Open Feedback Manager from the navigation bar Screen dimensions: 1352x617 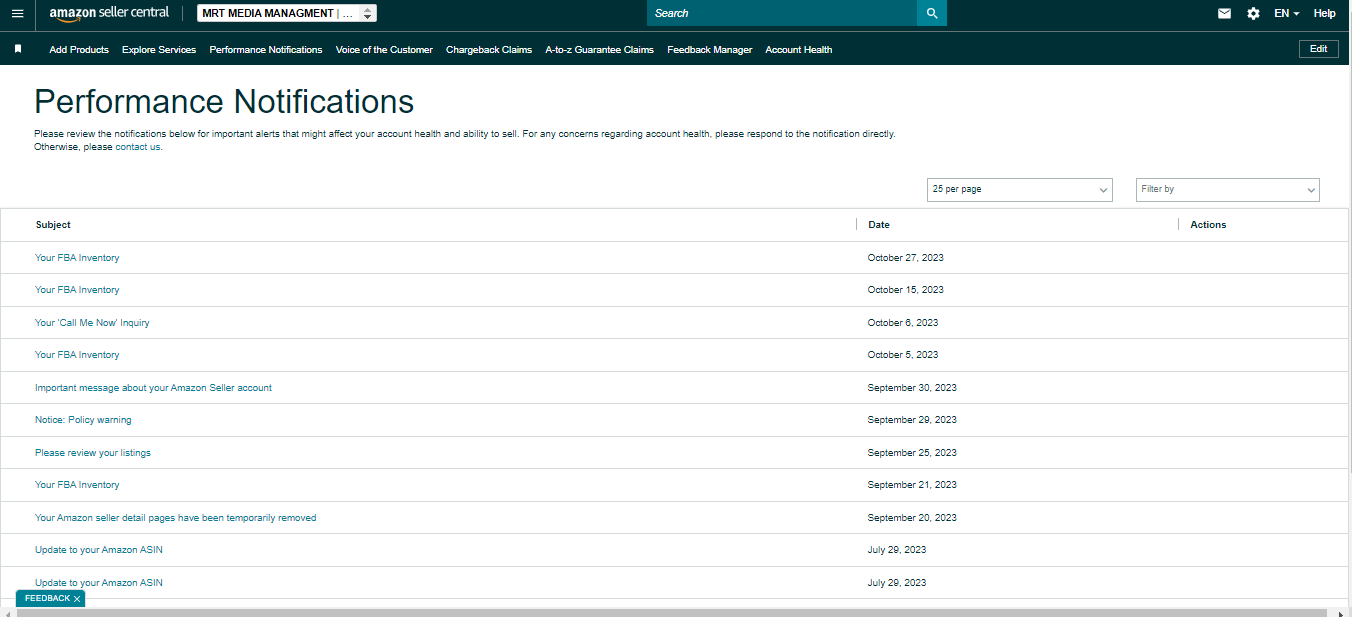click(709, 49)
